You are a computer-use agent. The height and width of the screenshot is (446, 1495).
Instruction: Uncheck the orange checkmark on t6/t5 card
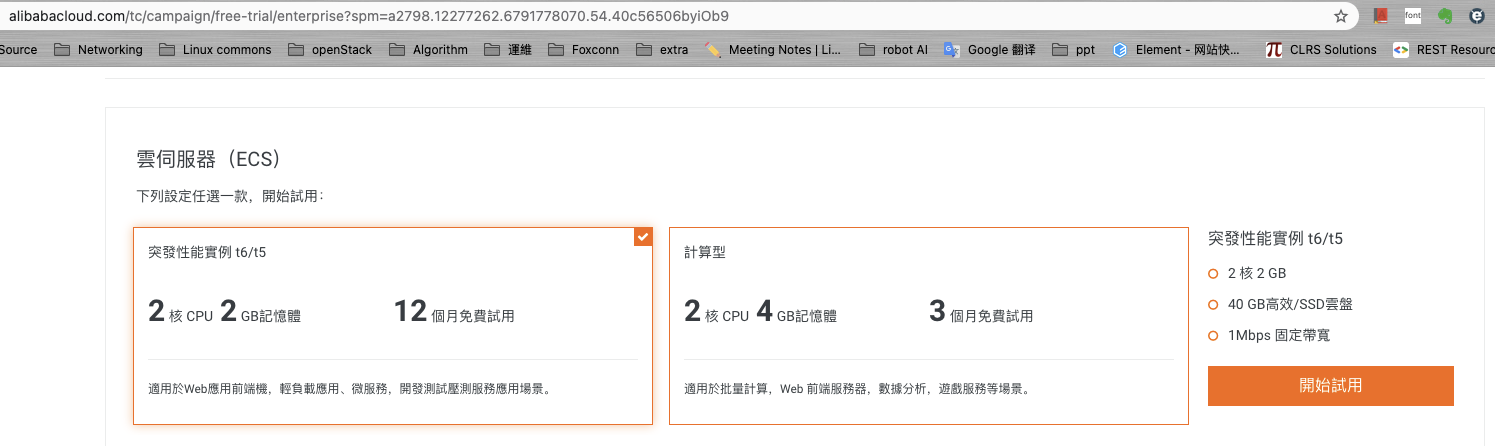coord(643,237)
